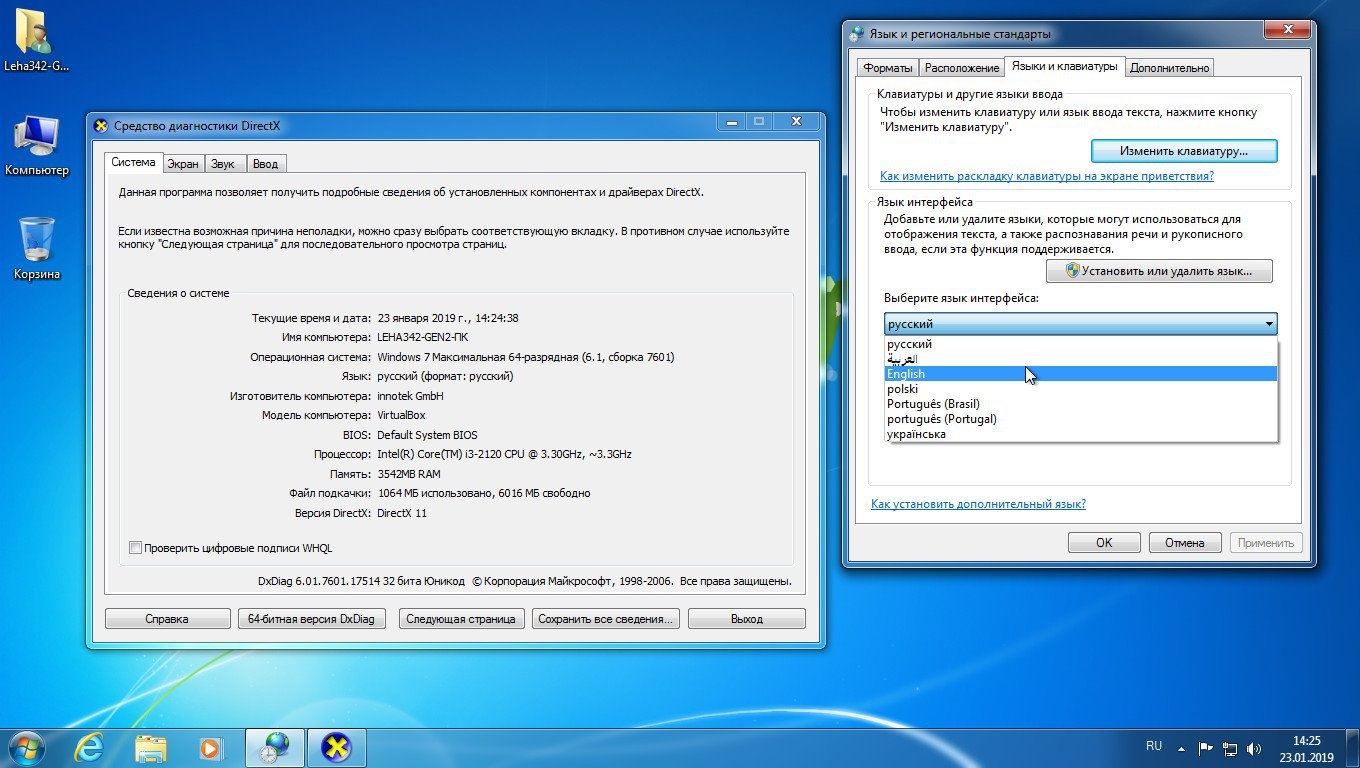1360x768 pixels.
Task: Choose Português (Brasil) option
Action: pyautogui.click(x=1081, y=404)
